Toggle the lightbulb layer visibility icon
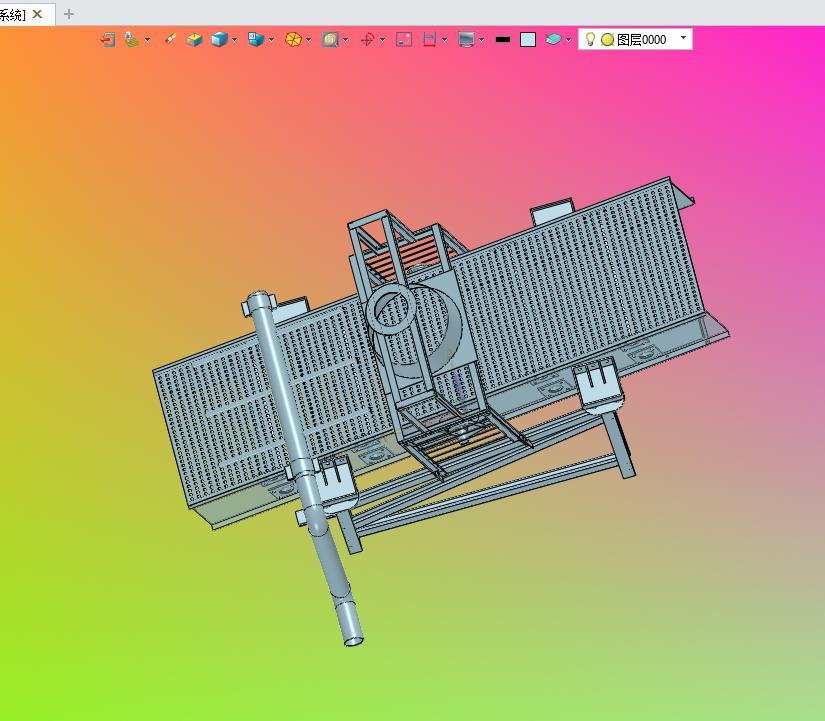Viewport: 825px width, 721px height. pos(590,39)
